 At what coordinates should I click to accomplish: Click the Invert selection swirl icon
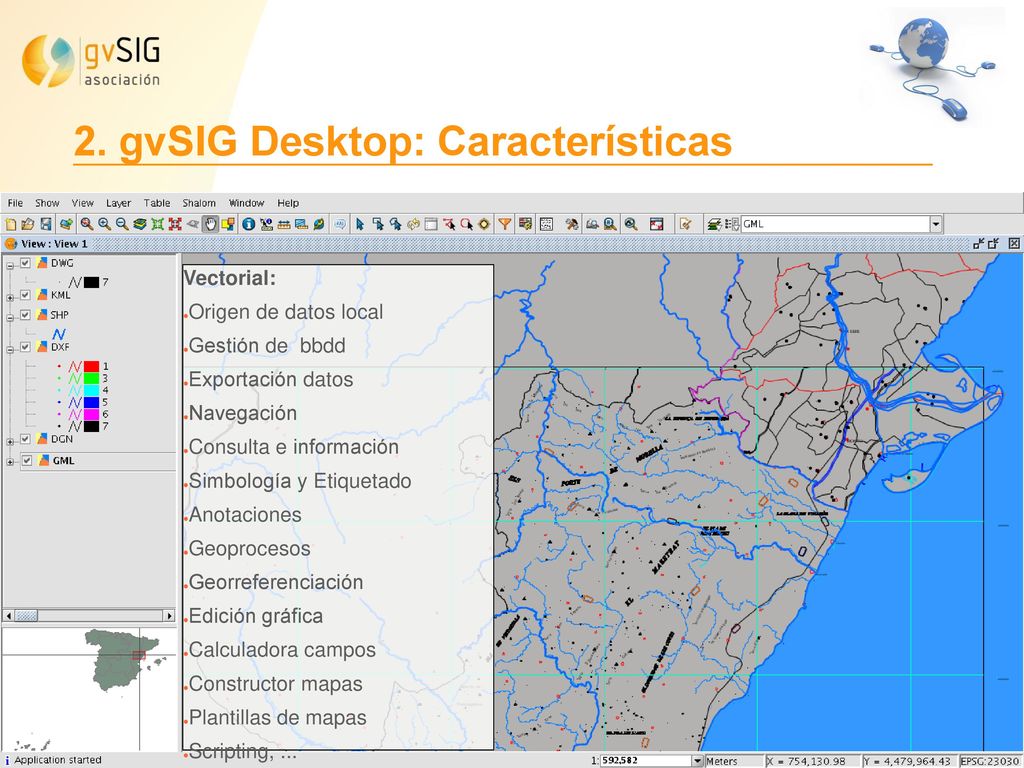pos(413,224)
